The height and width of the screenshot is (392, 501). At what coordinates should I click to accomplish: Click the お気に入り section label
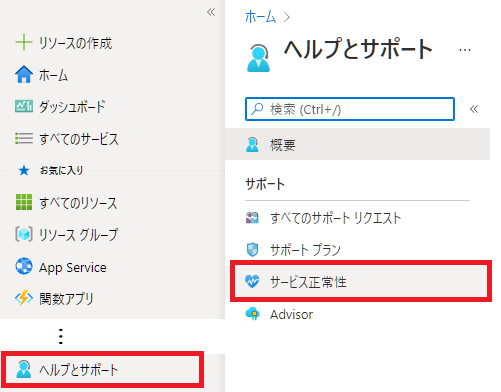point(61,170)
